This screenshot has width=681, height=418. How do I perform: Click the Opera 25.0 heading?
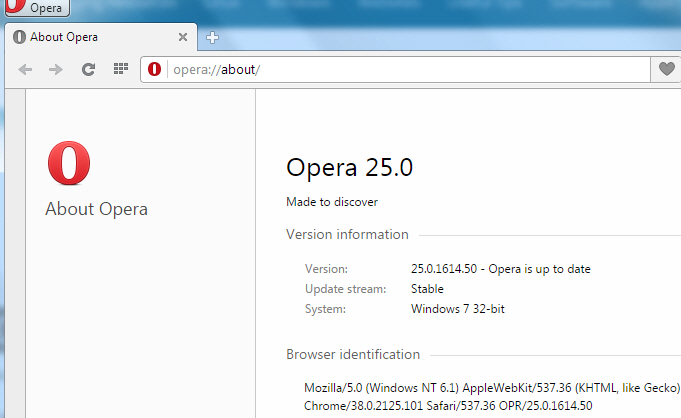click(x=350, y=167)
